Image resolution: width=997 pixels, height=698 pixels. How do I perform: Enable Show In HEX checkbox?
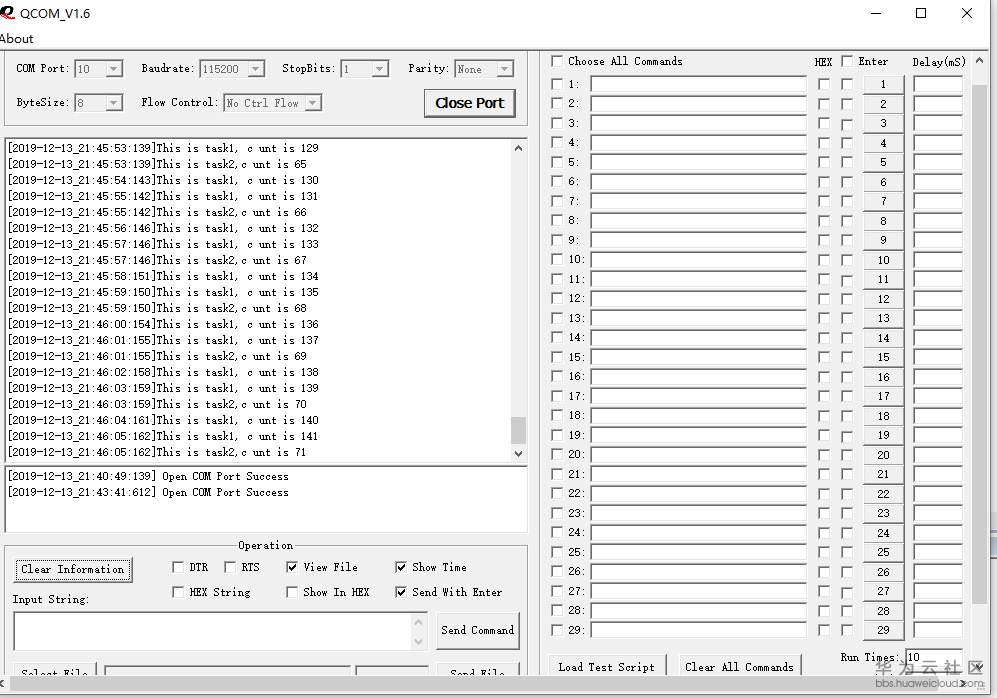click(x=292, y=592)
